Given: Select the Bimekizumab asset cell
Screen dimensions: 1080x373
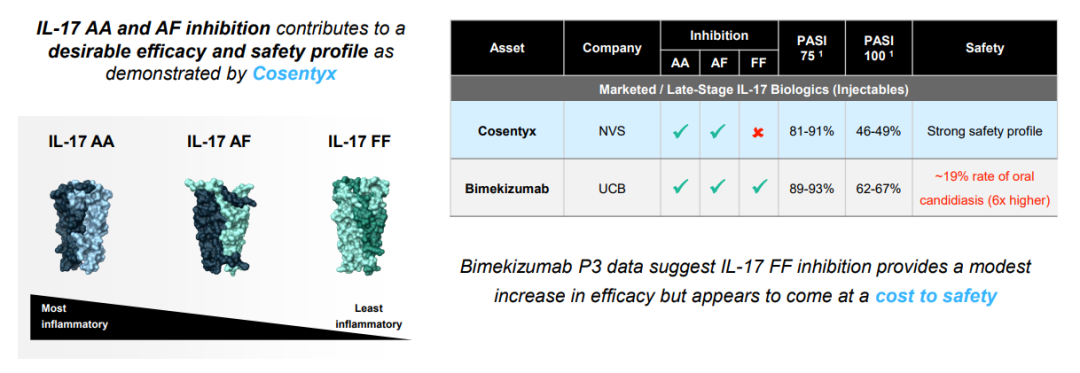Looking at the screenshot, I should 507,187.
